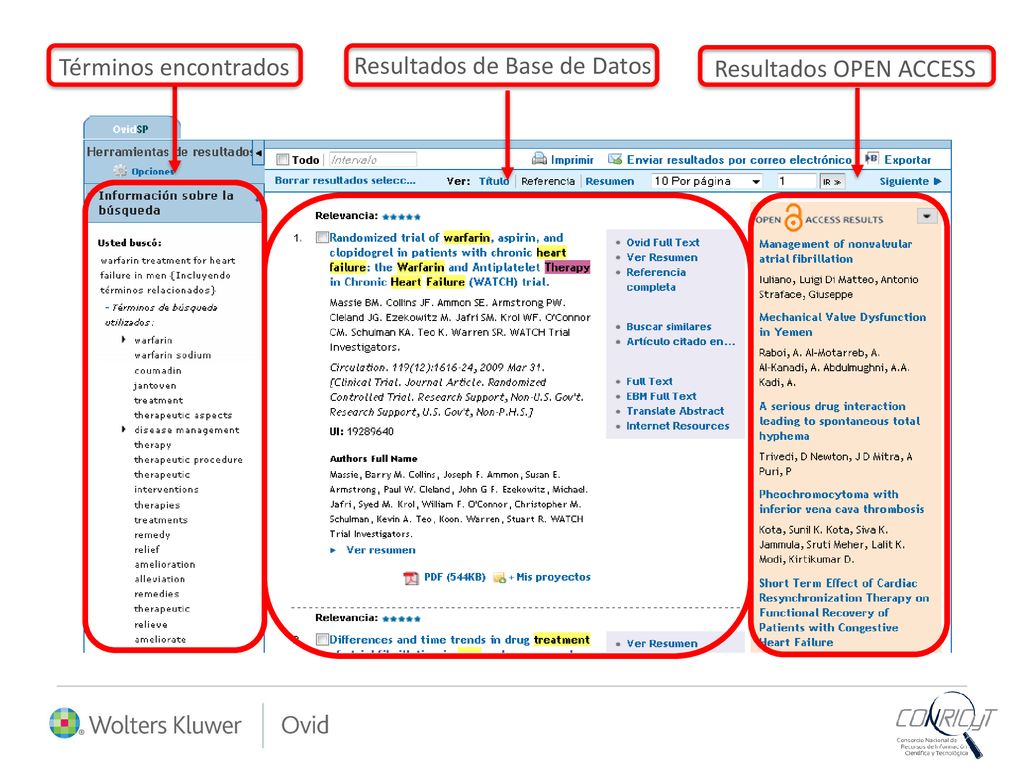Check the box for the Randomized trial result

(x=322, y=237)
